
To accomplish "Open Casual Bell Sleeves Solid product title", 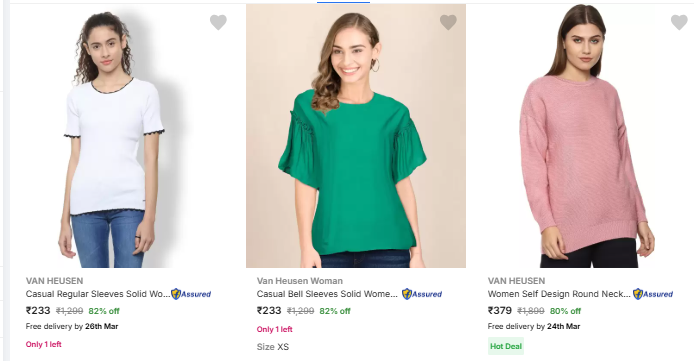I will (327, 294).
